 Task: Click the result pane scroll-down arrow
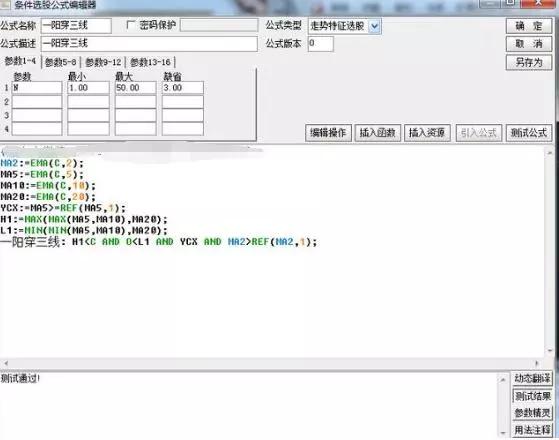pos(503,433)
